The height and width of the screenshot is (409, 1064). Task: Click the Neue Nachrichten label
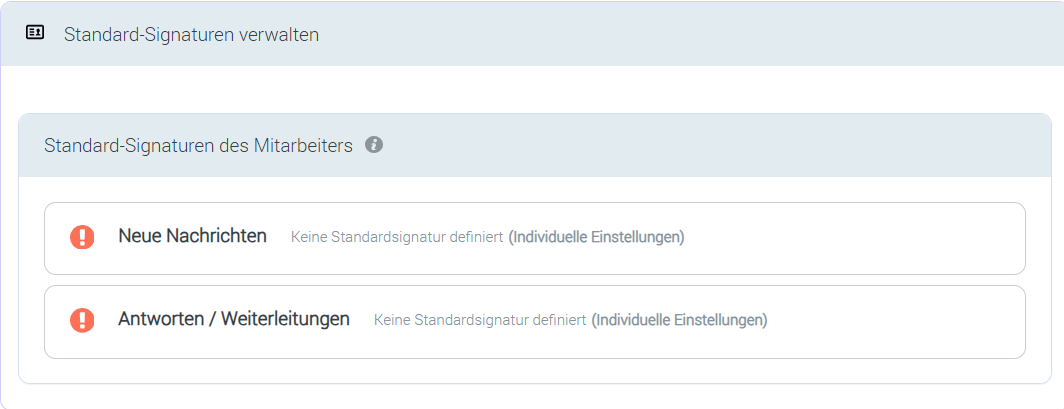(x=192, y=236)
